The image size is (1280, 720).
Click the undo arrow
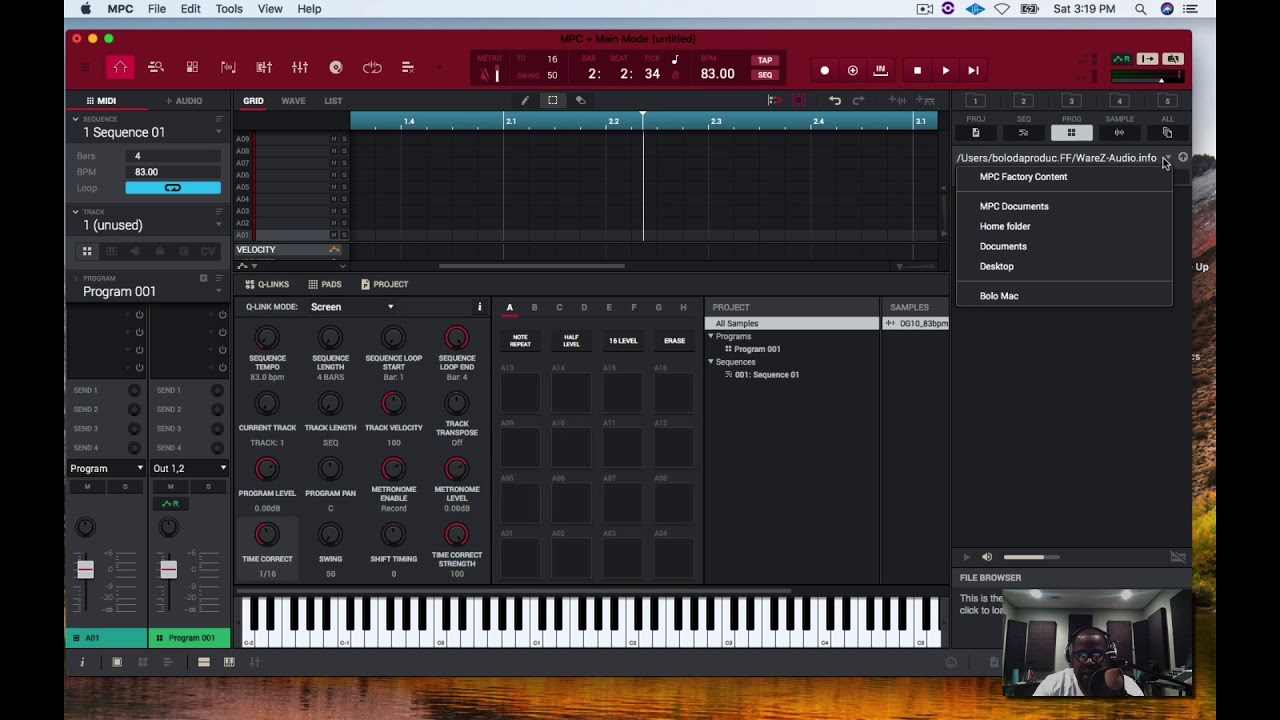pyautogui.click(x=835, y=100)
